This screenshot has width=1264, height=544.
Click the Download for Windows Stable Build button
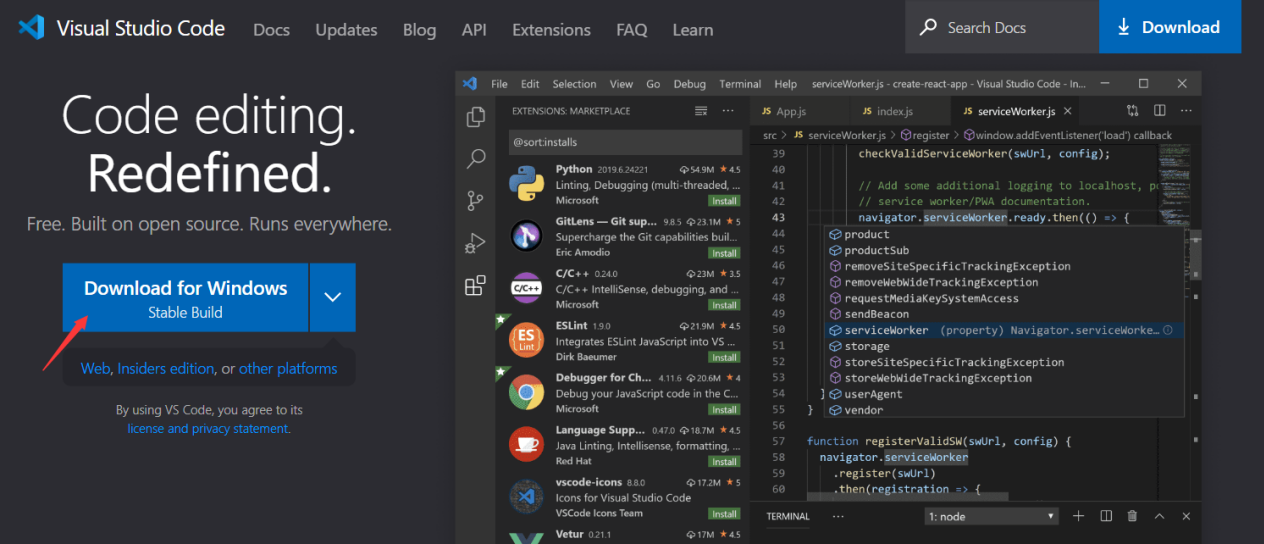[x=185, y=297]
